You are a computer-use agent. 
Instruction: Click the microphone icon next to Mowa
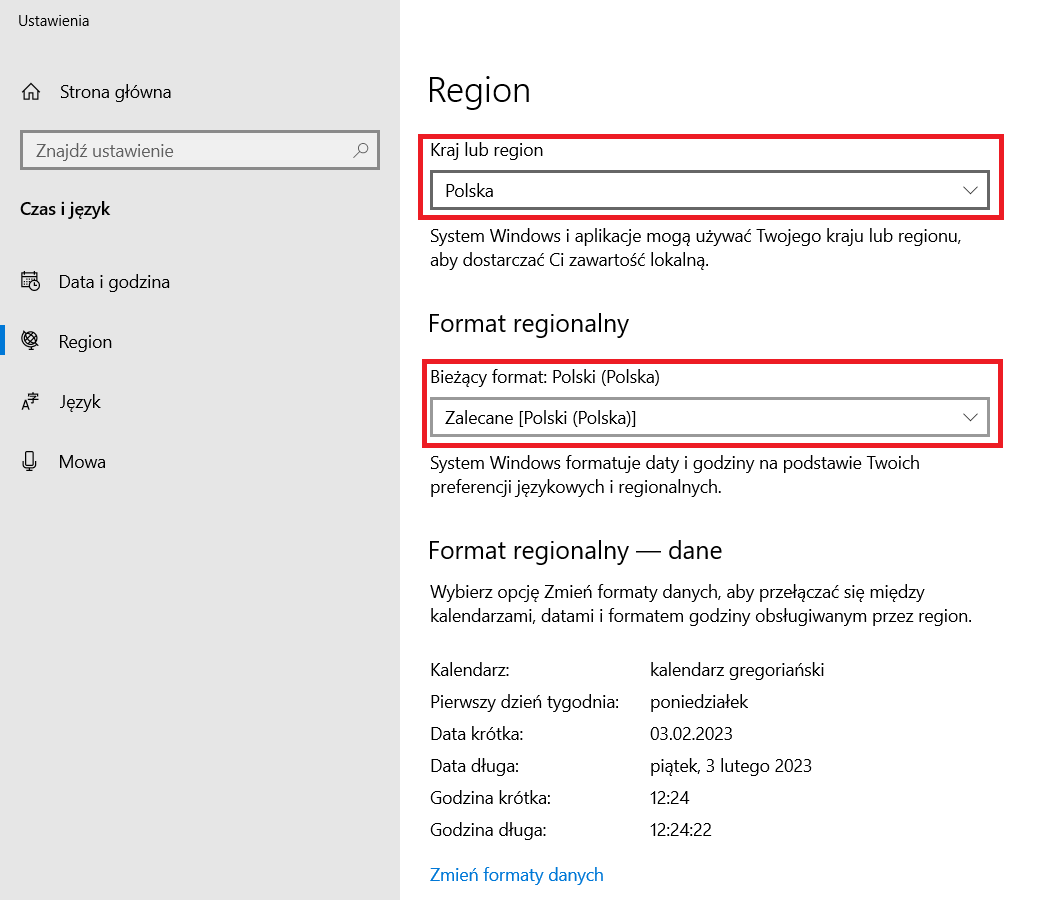point(30,461)
